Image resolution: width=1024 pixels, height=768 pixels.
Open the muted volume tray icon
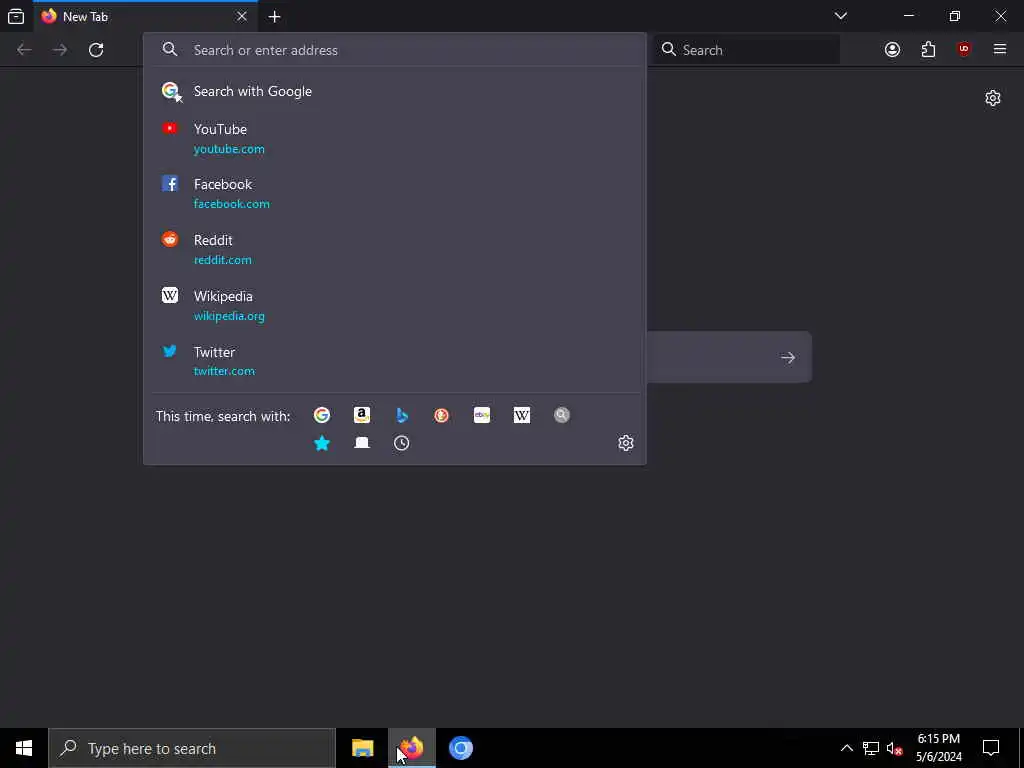pyautogui.click(x=895, y=748)
